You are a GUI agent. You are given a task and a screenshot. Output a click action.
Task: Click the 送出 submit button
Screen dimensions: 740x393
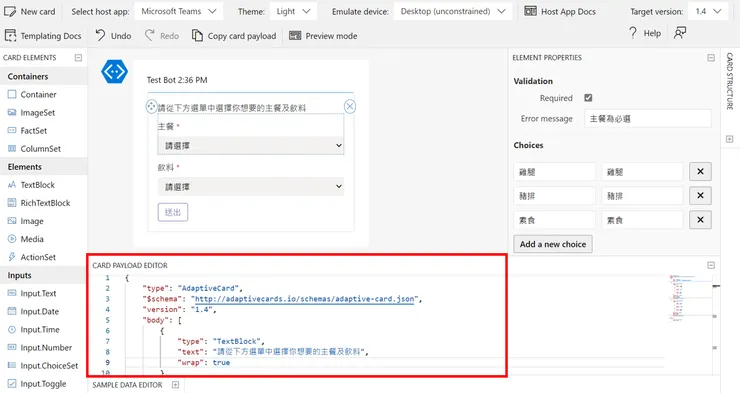coord(173,212)
